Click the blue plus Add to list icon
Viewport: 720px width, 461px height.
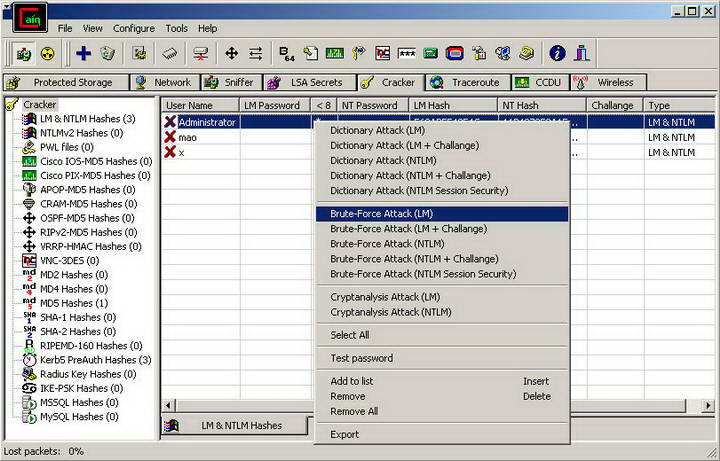(x=84, y=53)
